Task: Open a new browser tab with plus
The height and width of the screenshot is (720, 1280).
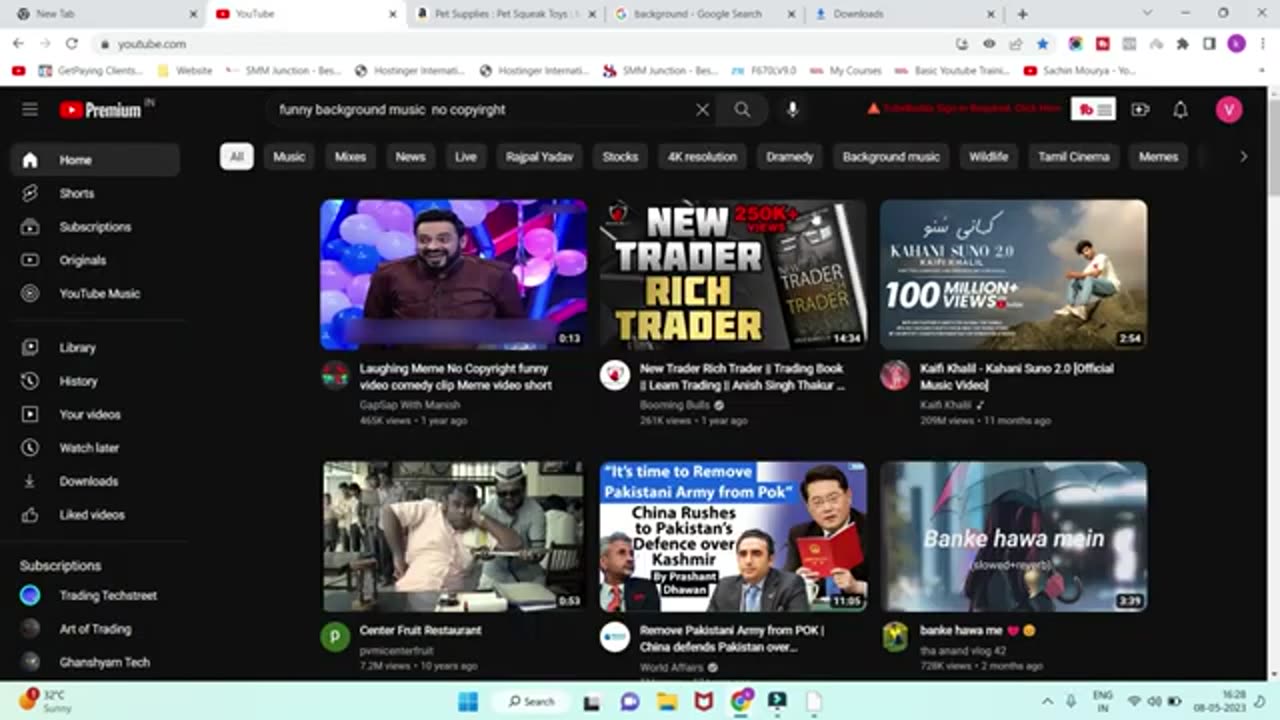Action: (1022, 14)
